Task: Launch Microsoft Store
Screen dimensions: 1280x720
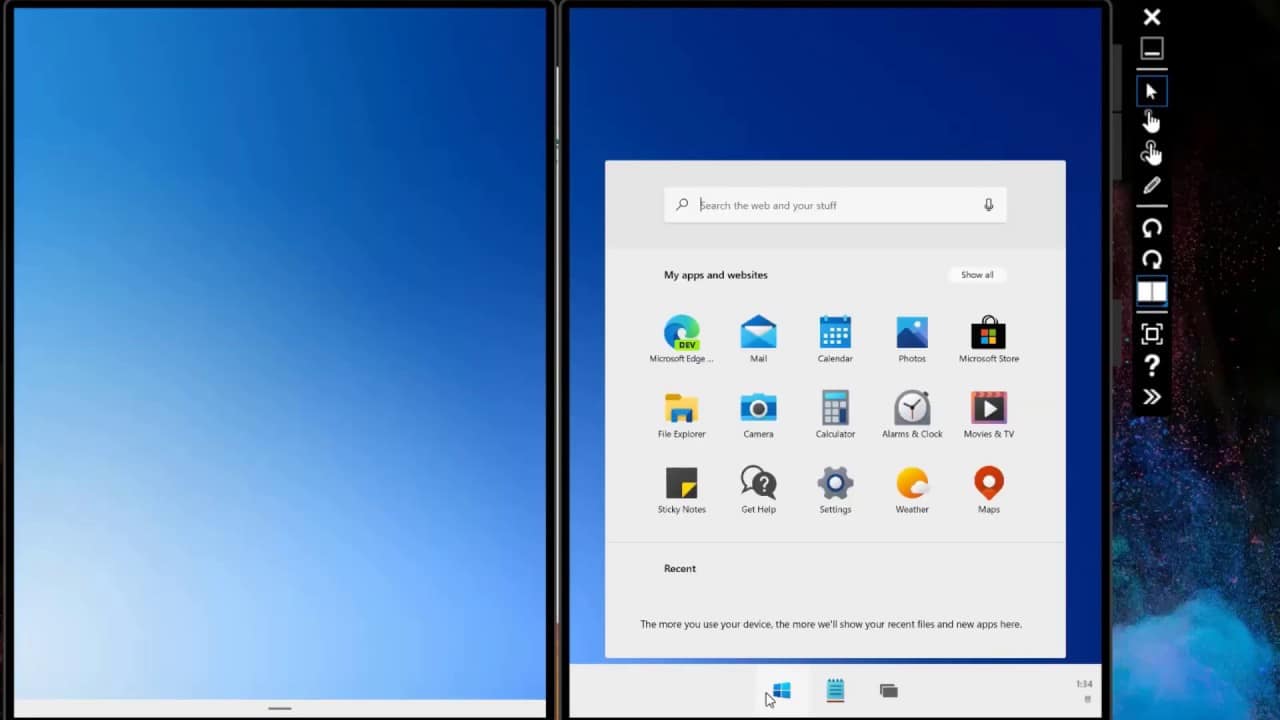Action: 989,339
